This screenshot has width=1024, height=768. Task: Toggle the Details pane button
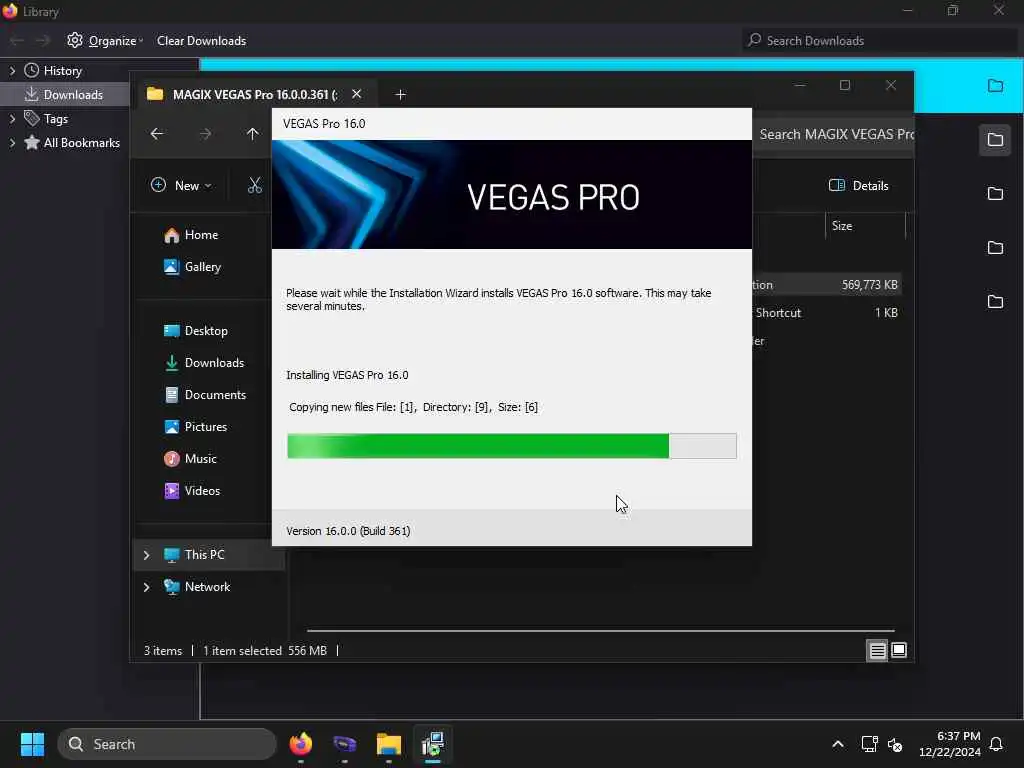858,185
